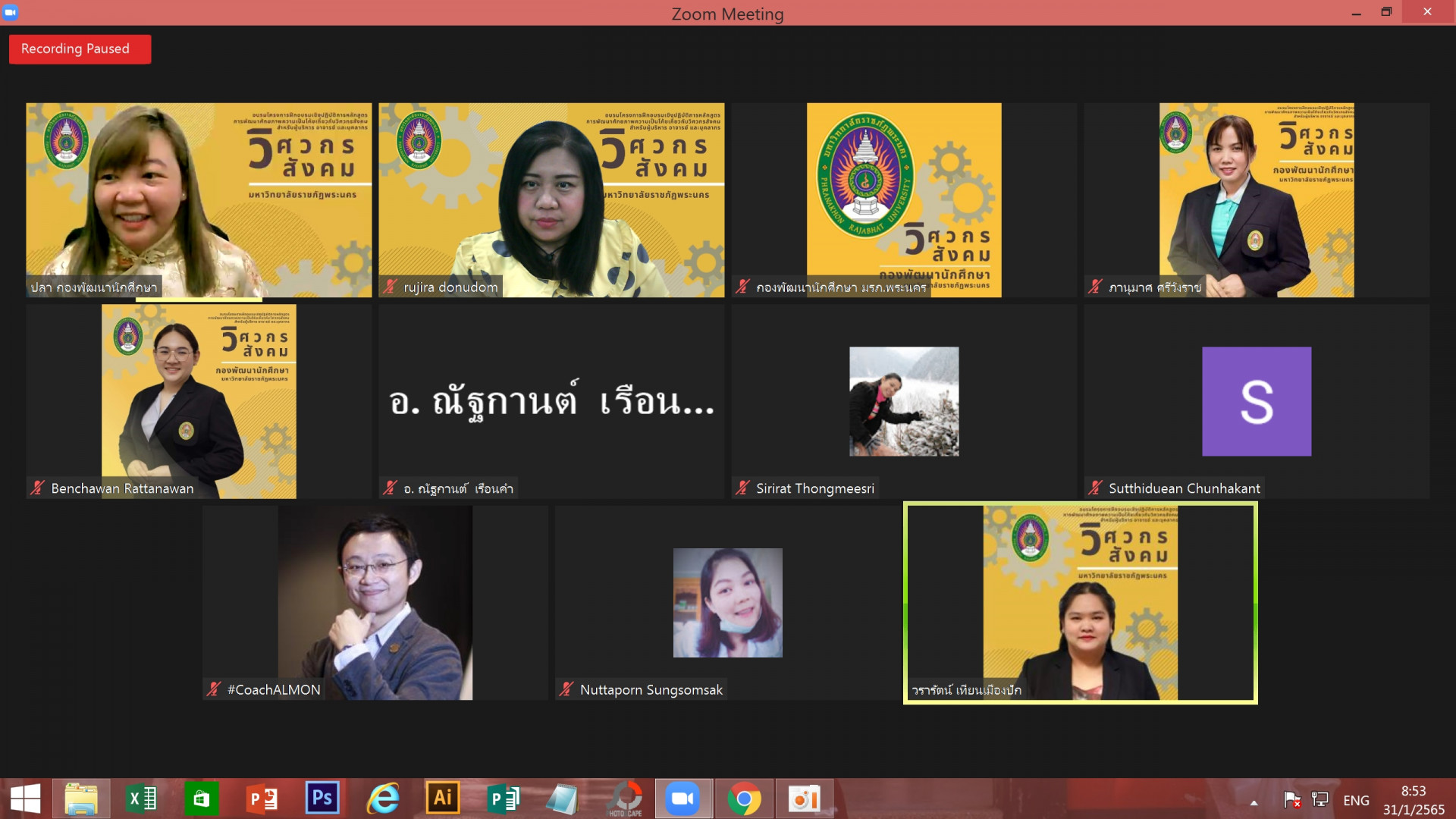This screenshot has width=1456, height=819.
Task: Click the name label '#CoachALMON'
Action: [x=274, y=689]
